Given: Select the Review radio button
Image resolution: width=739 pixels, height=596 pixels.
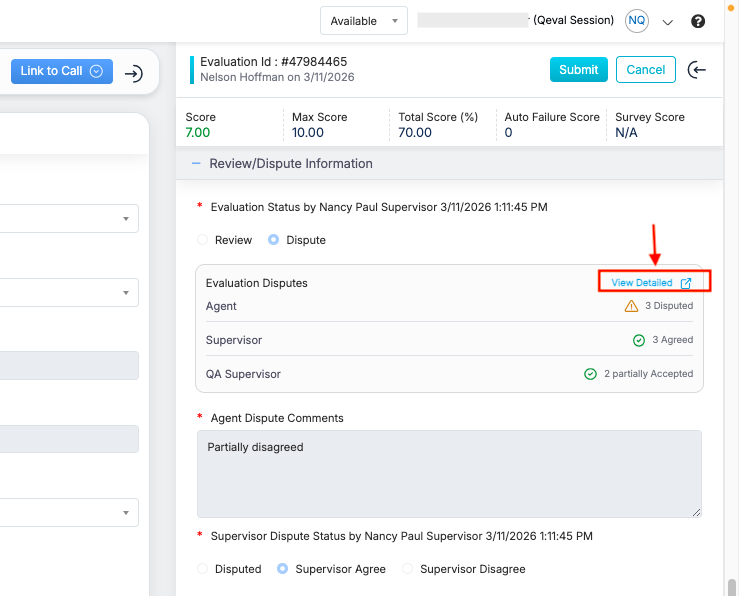Looking at the screenshot, I should coord(203,240).
